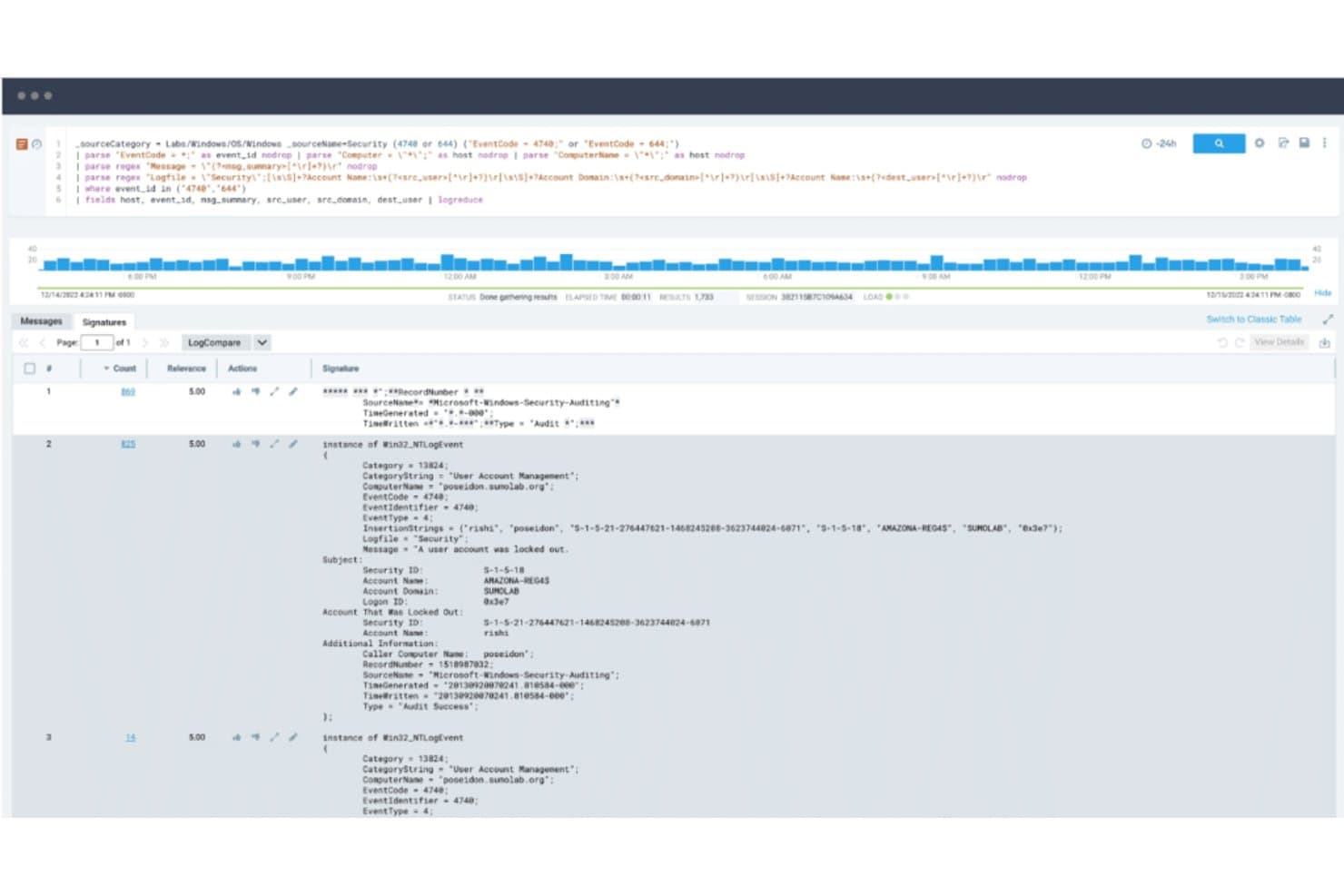Click the View Details button
Image resolution: width=1344 pixels, height=896 pixels.
[1279, 342]
